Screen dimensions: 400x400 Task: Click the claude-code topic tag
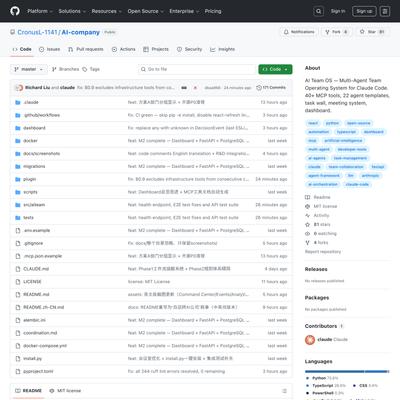[357, 184]
